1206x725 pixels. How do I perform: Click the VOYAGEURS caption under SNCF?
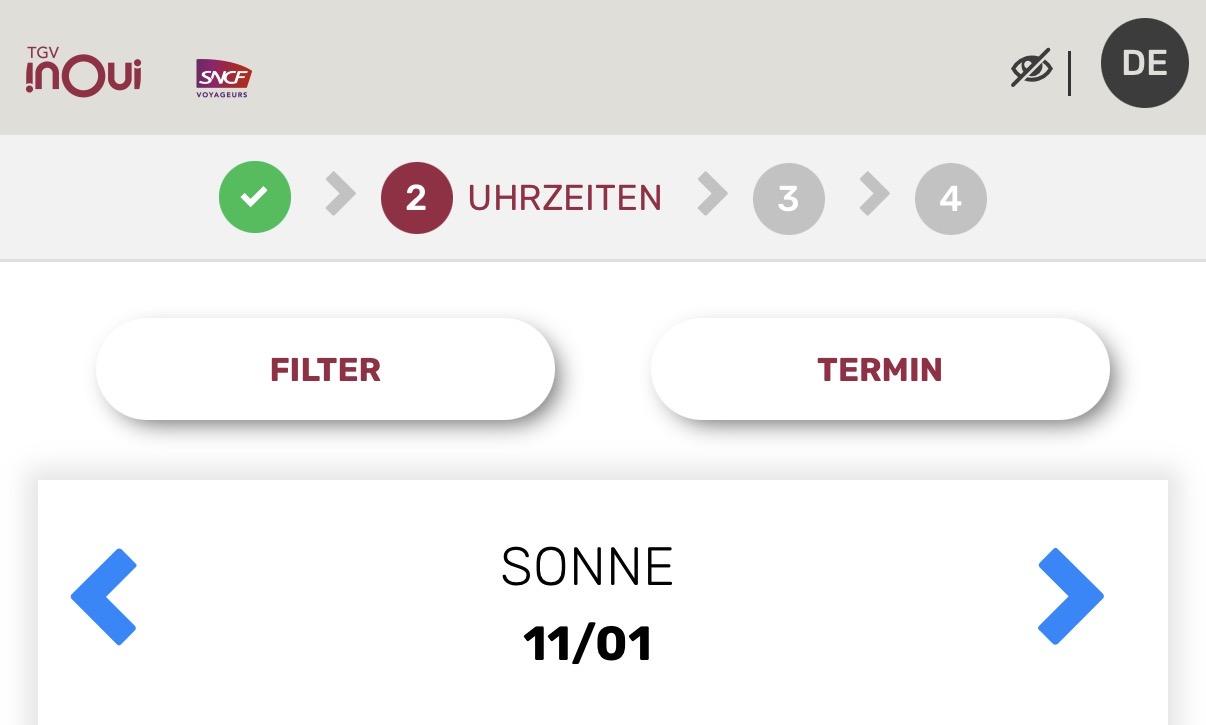pos(223,95)
